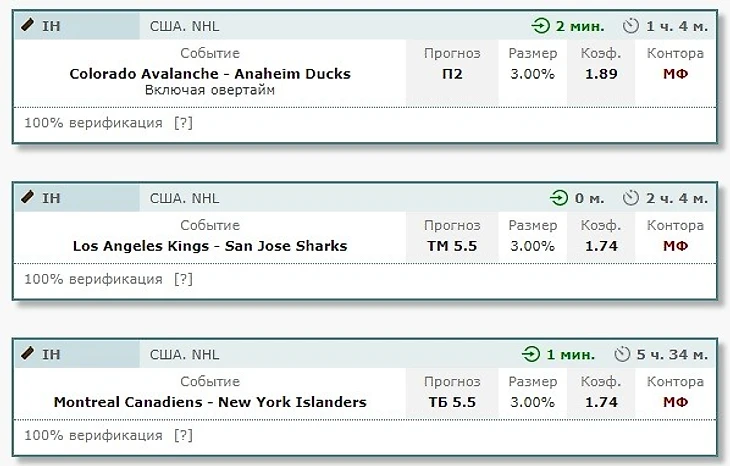Click the clock icon next to 1 ч. 4 м.
730x466 pixels.
[x=631, y=26]
